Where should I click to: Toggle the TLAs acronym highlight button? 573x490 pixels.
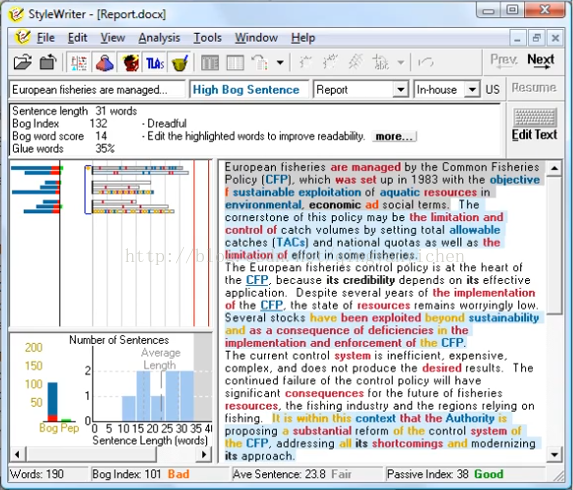coord(155,63)
